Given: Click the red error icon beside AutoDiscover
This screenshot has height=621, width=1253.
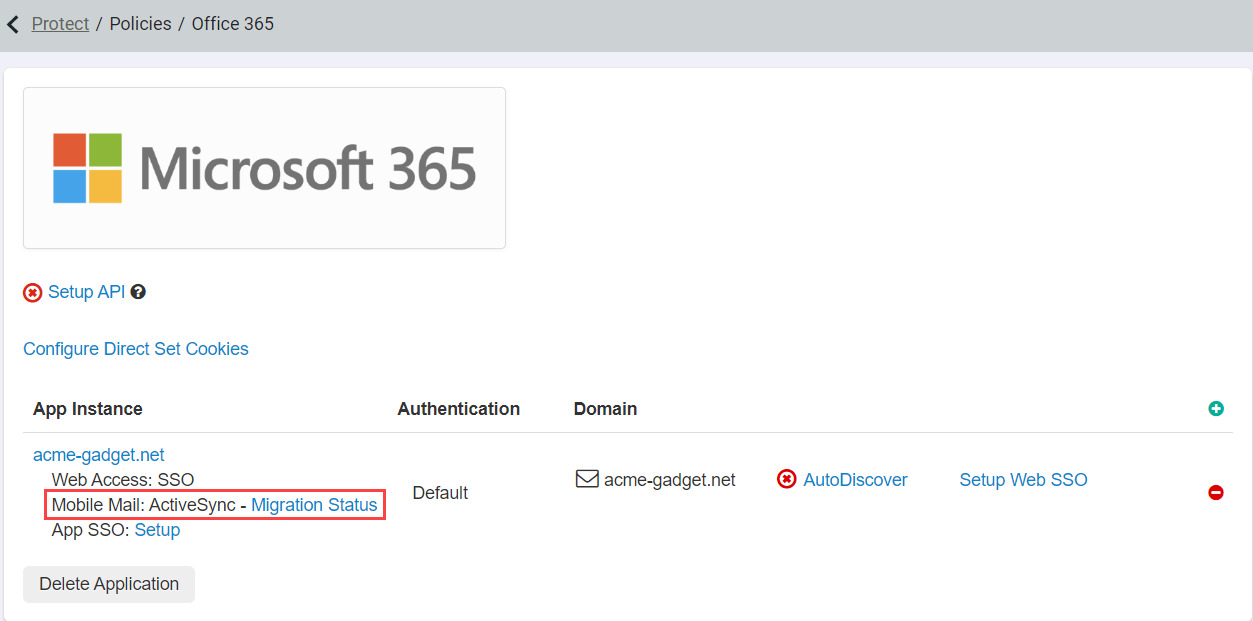Looking at the screenshot, I should (x=787, y=480).
